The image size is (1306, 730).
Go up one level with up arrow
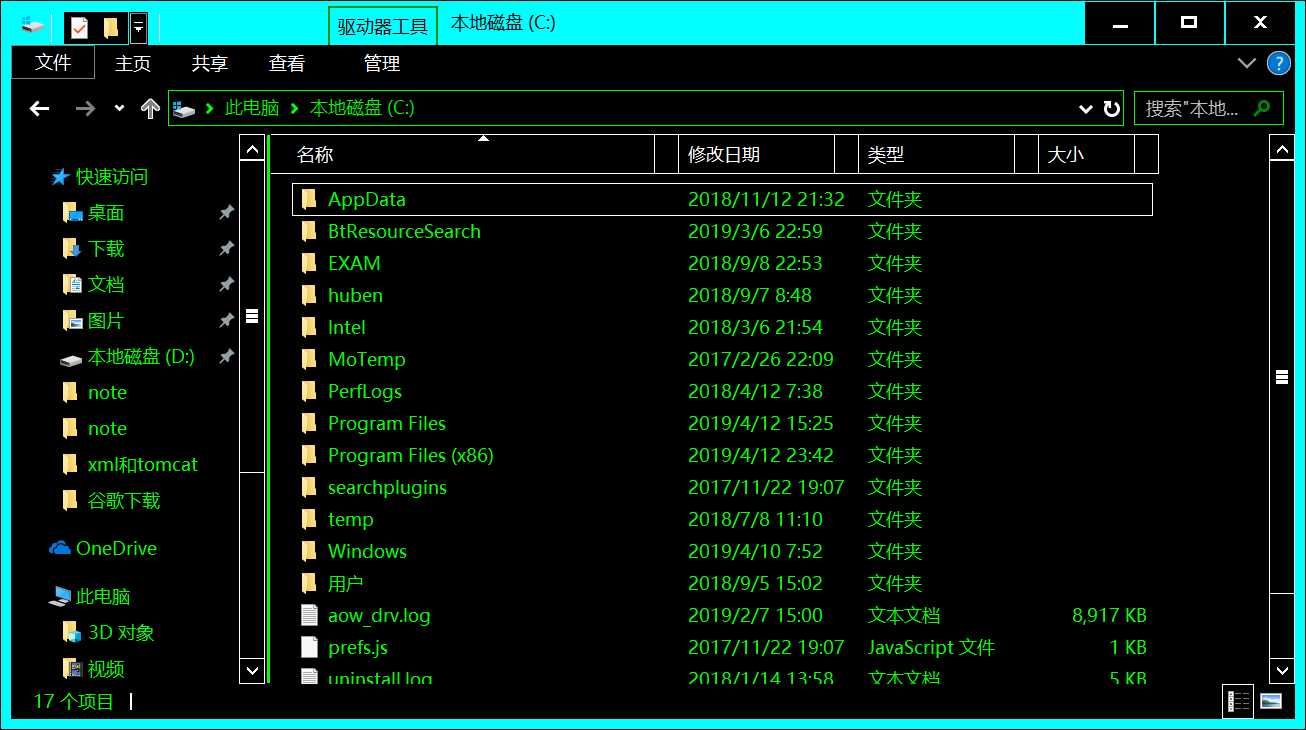150,108
